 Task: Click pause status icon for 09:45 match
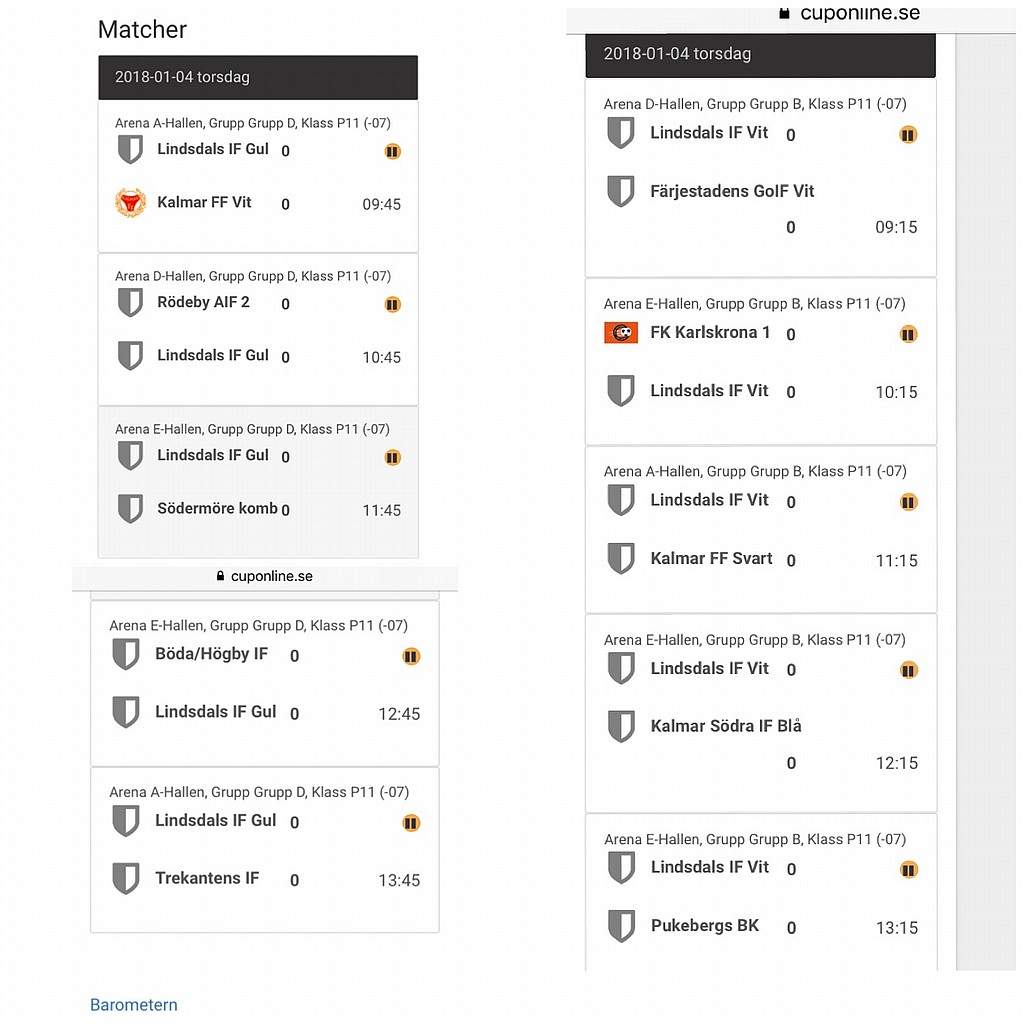coord(392,152)
